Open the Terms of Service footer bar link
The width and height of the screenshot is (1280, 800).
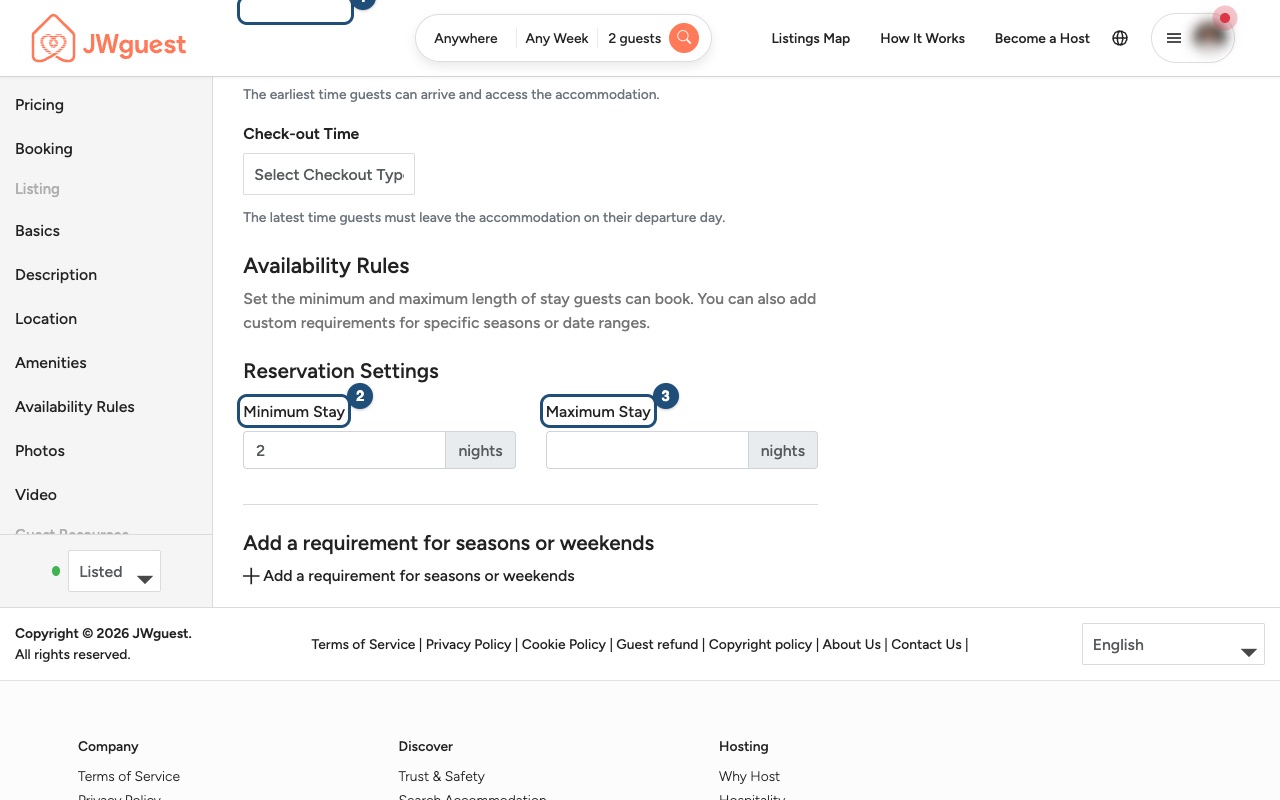pyautogui.click(x=363, y=645)
